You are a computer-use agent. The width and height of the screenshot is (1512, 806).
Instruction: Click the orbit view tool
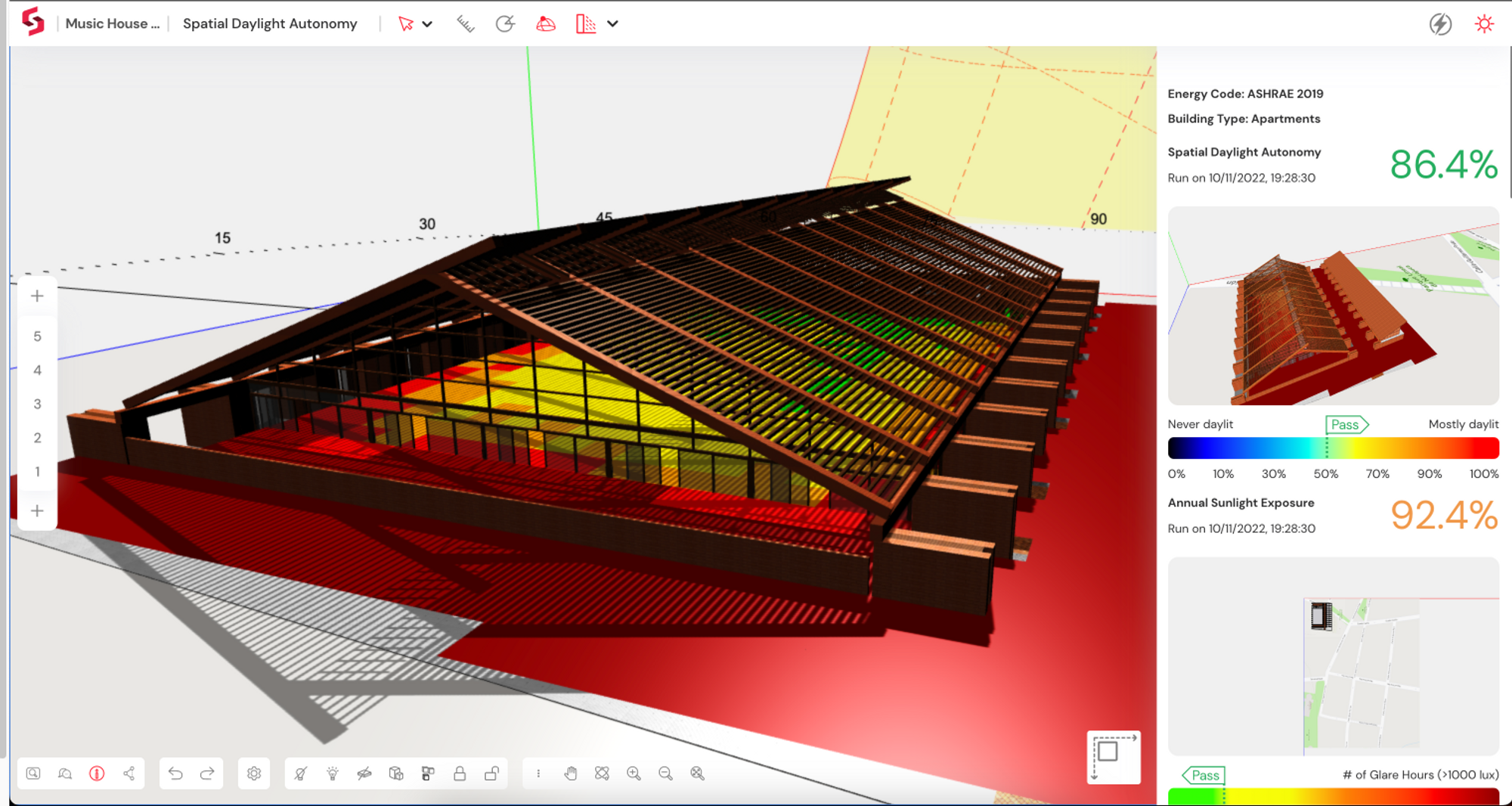(x=603, y=773)
